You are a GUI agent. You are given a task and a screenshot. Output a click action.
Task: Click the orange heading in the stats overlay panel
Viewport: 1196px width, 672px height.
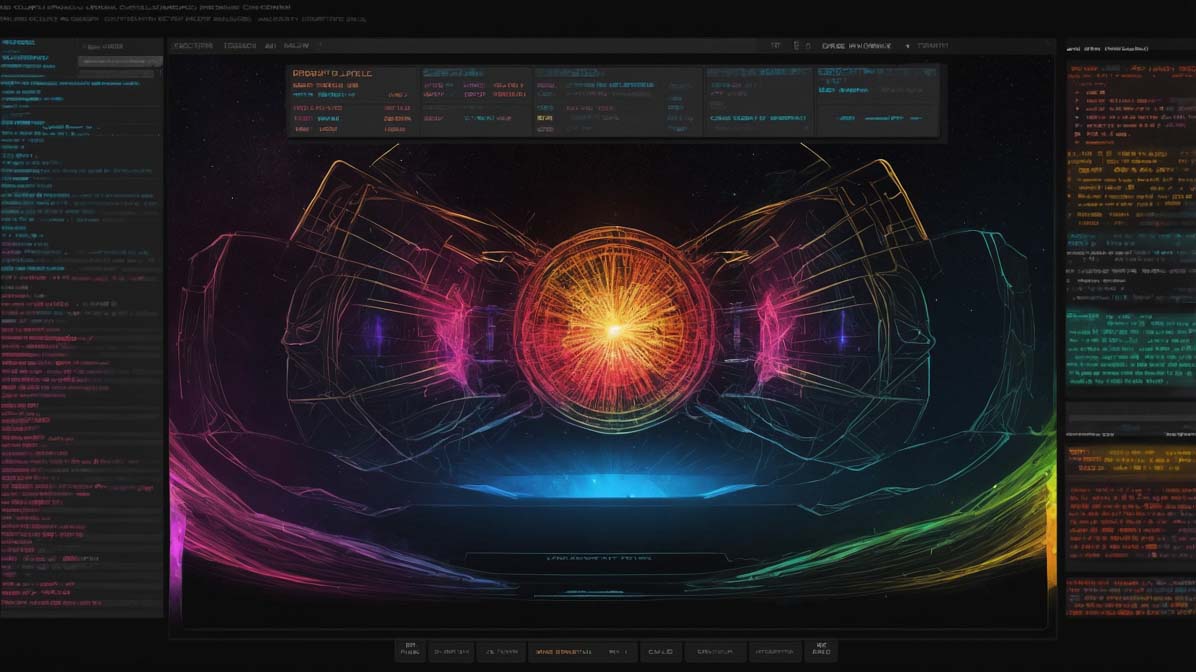tap(331, 73)
